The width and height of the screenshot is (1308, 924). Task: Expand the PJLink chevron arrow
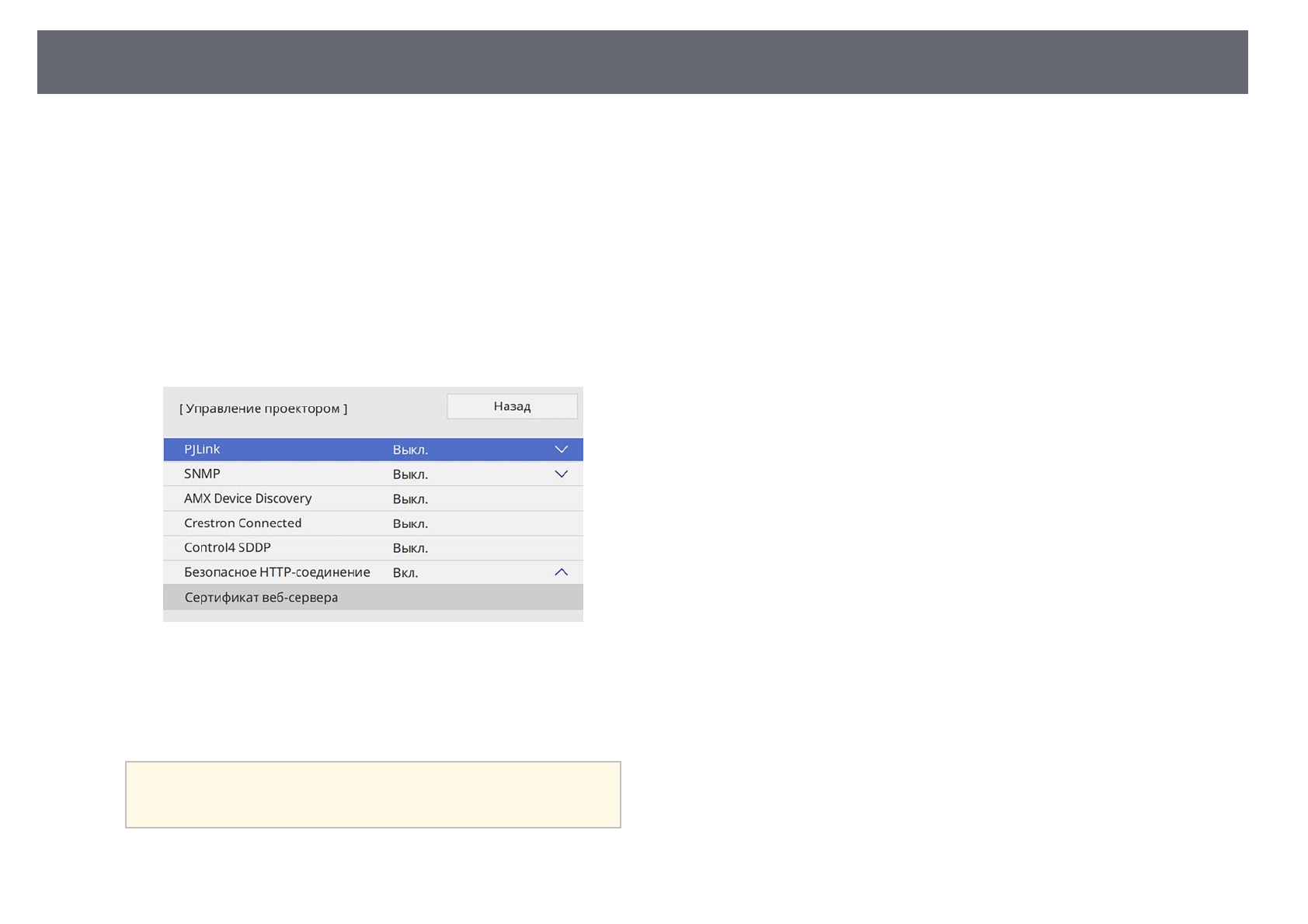tap(561, 450)
